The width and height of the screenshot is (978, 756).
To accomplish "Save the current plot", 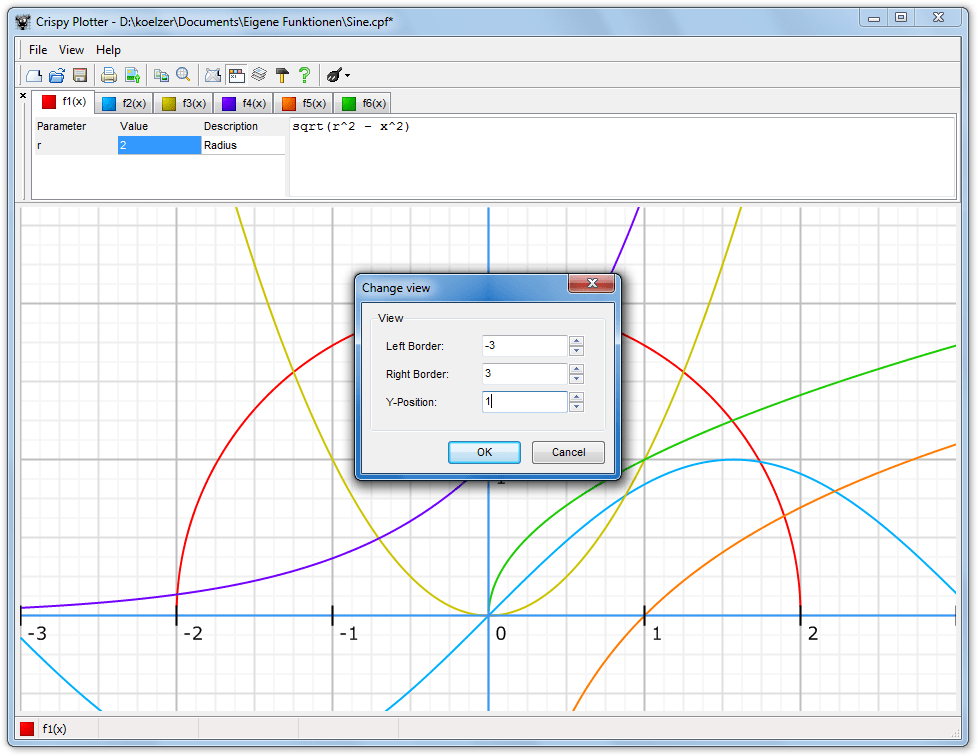I will [x=80, y=75].
